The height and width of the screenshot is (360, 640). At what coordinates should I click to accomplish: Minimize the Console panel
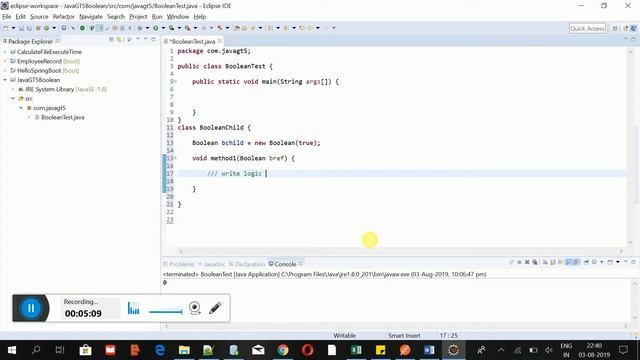(x=626, y=262)
